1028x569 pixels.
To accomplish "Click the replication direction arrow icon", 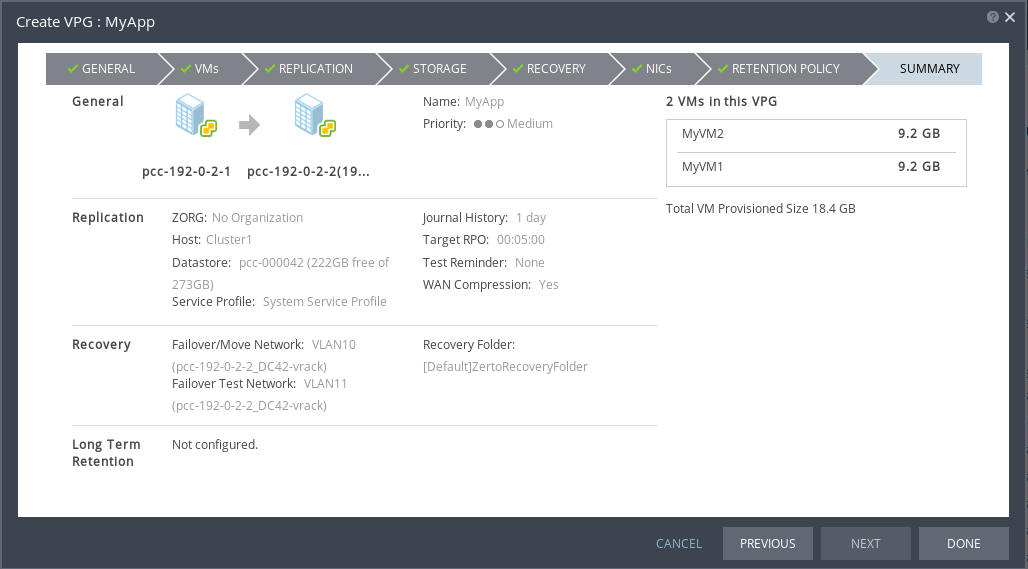I will click(x=249, y=124).
